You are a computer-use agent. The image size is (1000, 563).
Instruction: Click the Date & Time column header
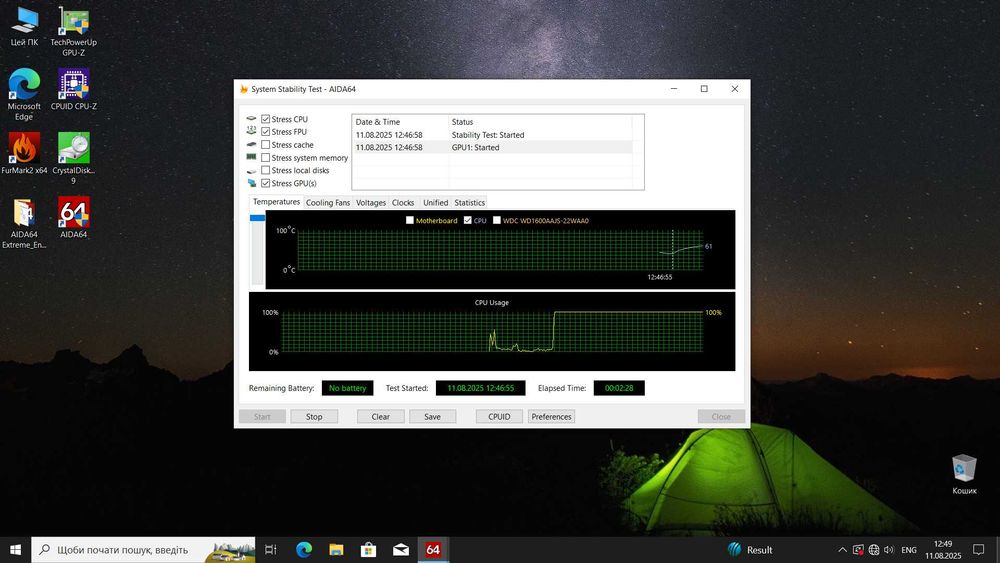[x=401, y=122]
